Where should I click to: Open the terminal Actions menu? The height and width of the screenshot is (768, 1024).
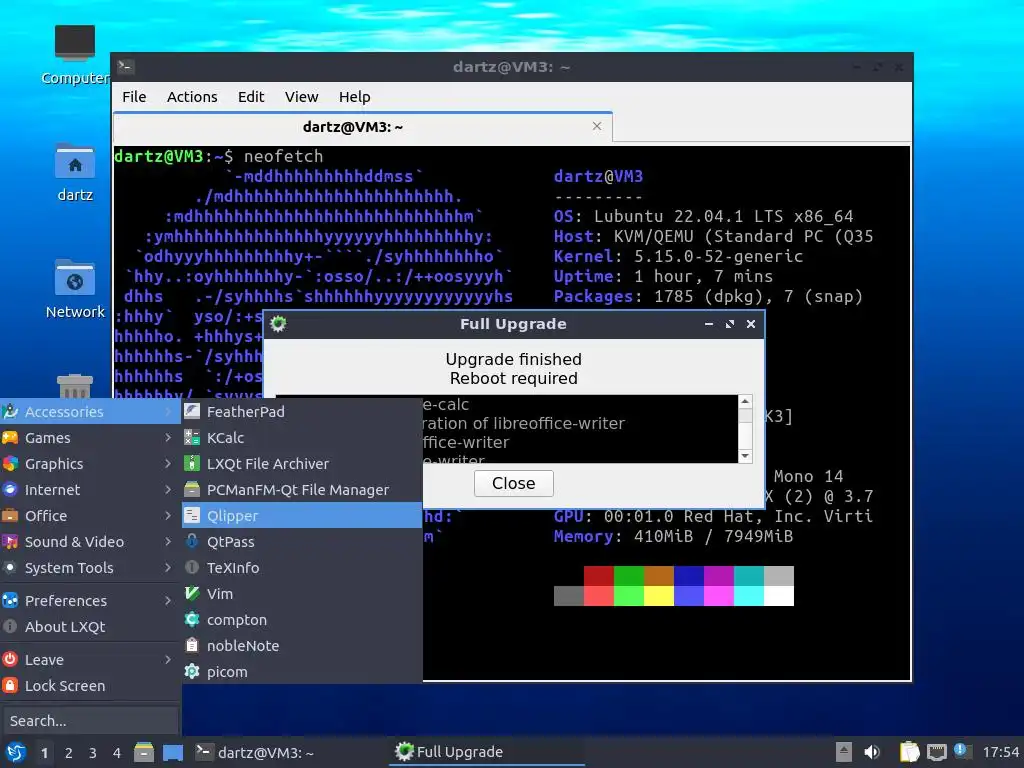tap(192, 97)
